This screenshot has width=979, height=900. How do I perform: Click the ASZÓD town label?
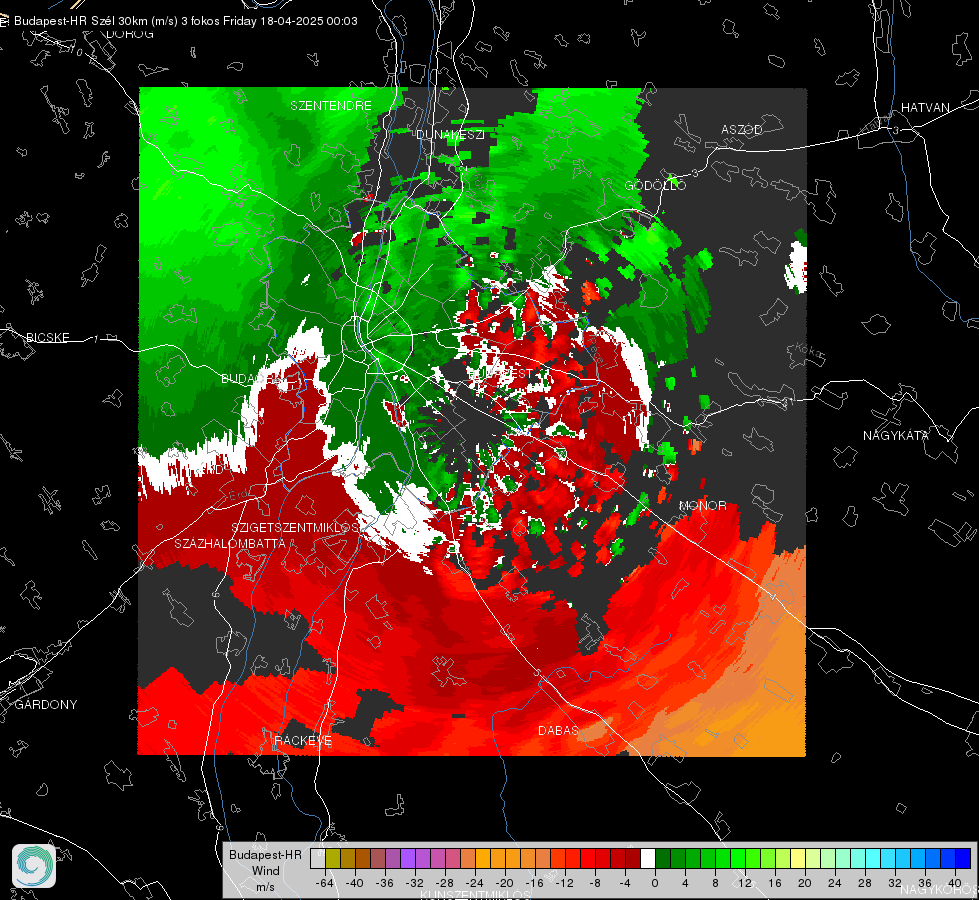742,129
